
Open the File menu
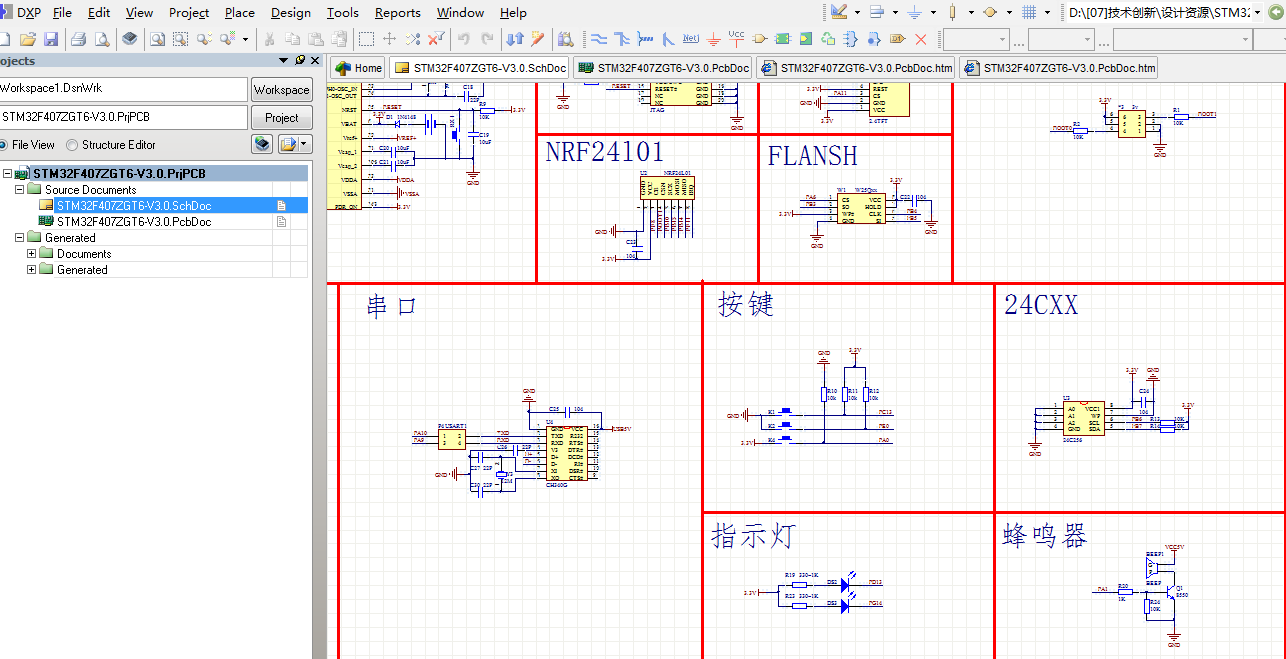coord(62,12)
